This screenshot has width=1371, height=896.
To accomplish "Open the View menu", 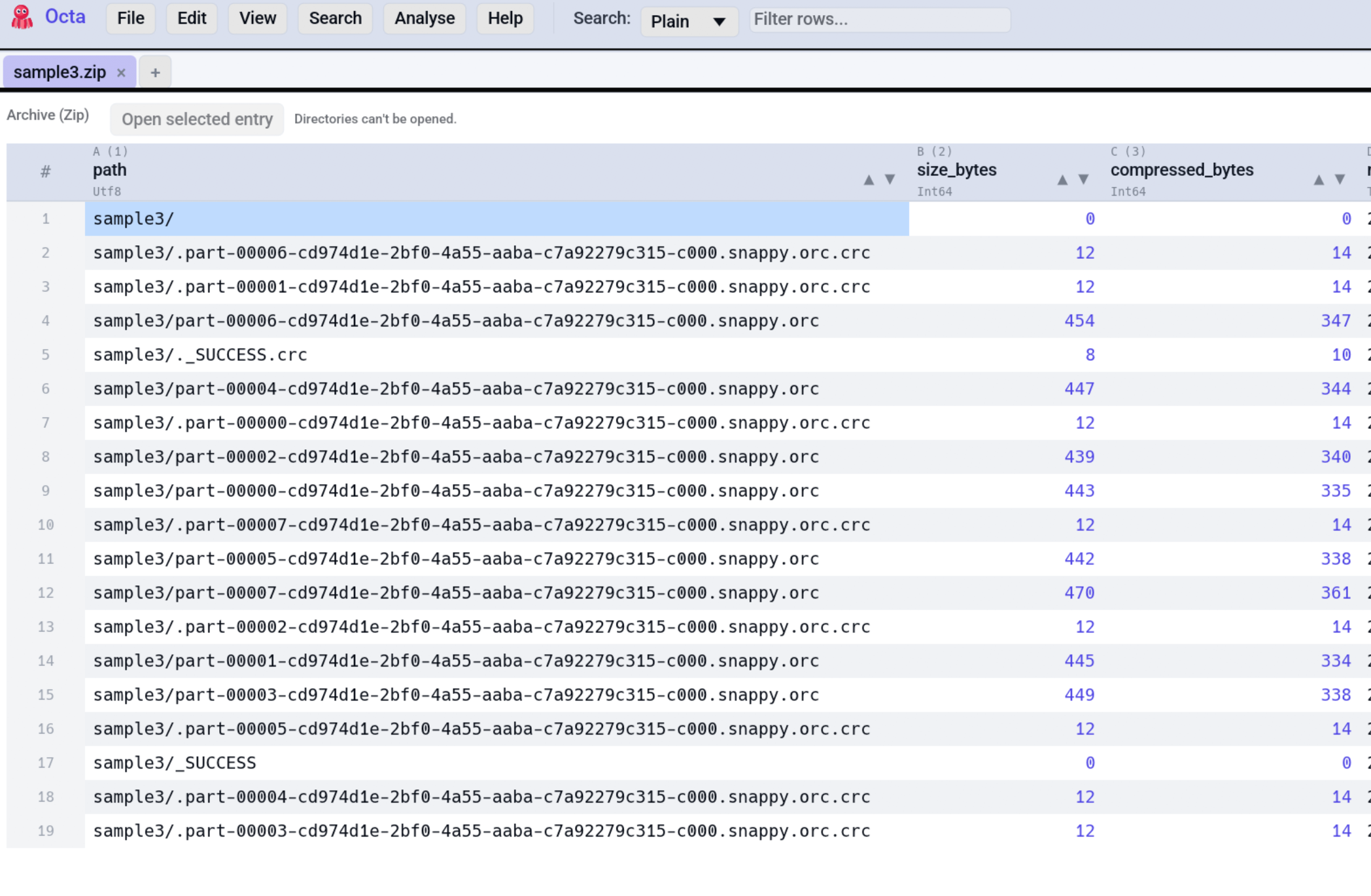I will click(258, 18).
